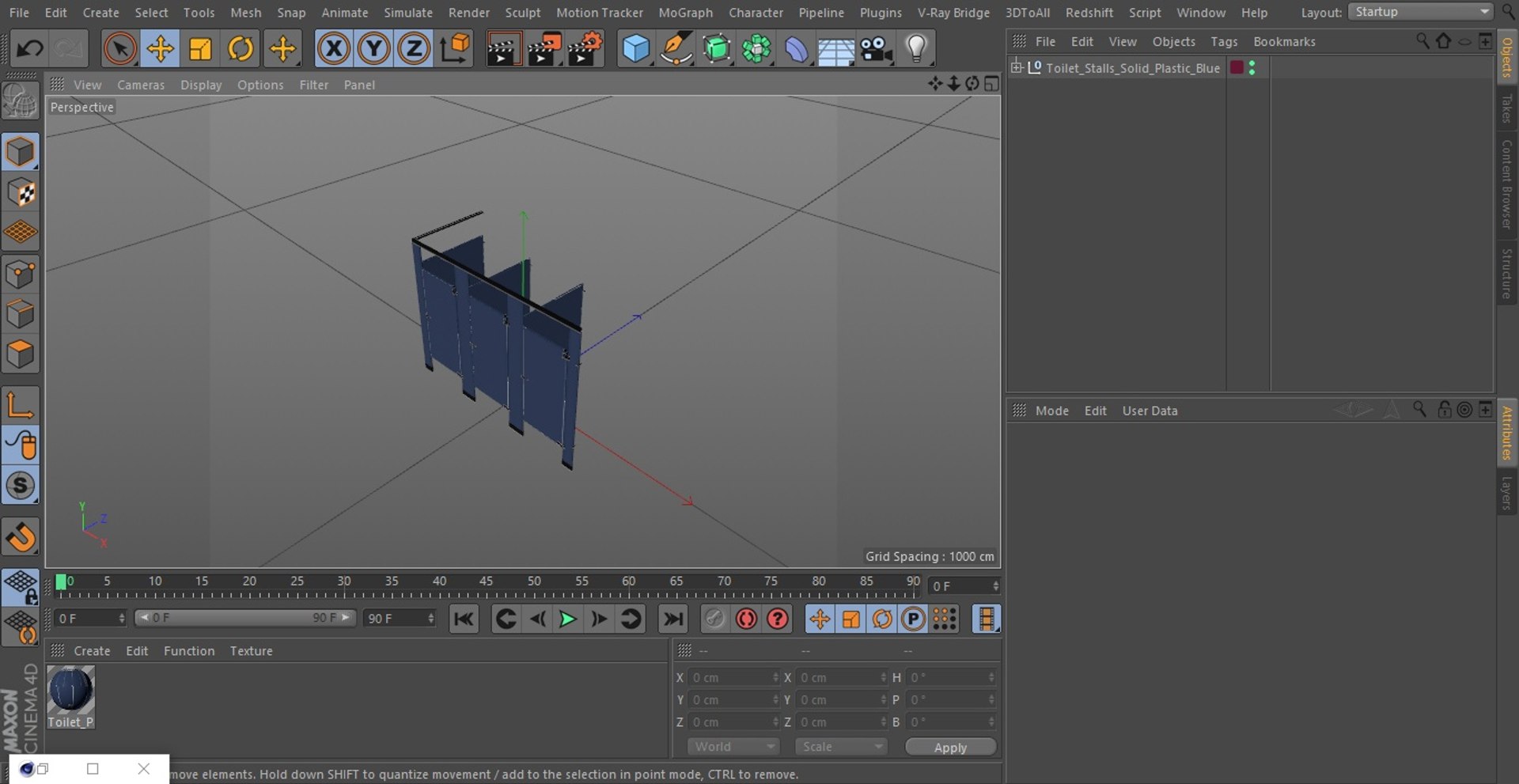Screen dimensions: 1519x784
Task: Click the current frame 0 F stepper
Action: coord(965,586)
